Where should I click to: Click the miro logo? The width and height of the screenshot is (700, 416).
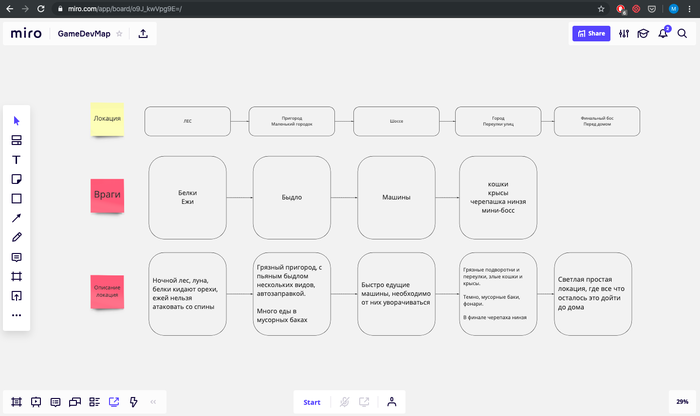coord(26,33)
